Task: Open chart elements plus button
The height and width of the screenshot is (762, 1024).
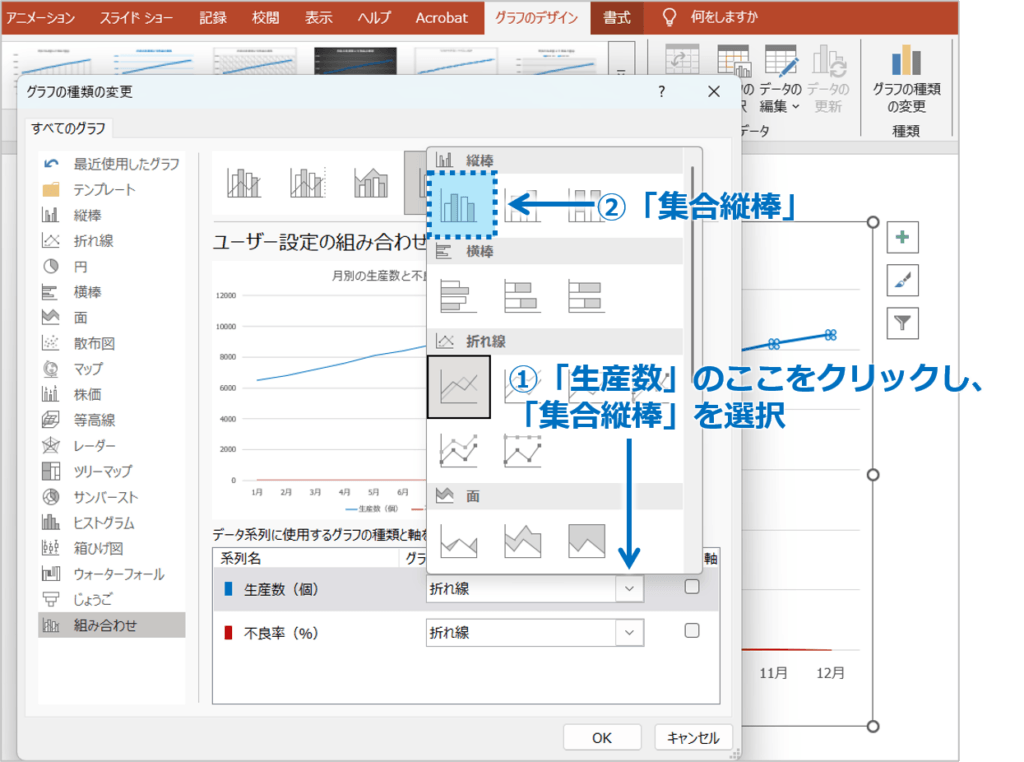Action: (x=903, y=237)
